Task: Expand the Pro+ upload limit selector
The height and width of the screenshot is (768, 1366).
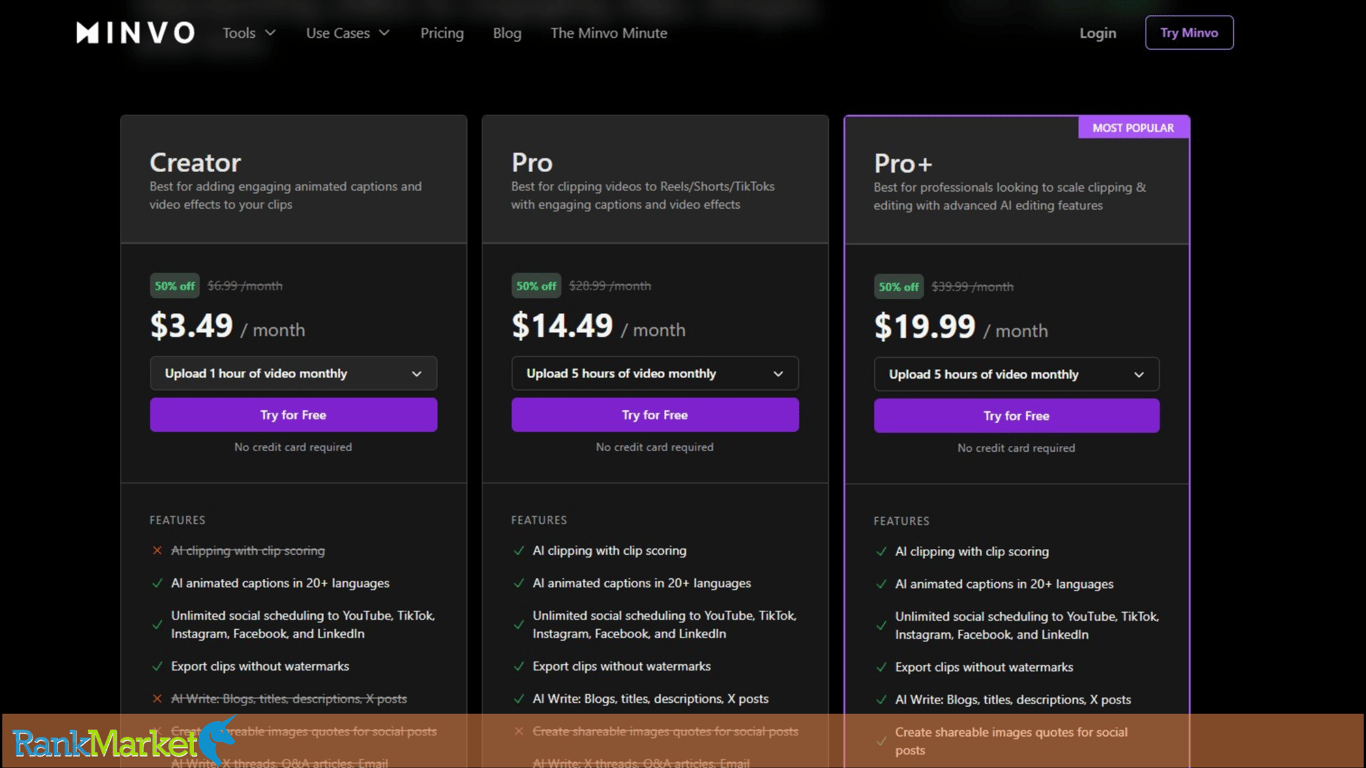Action: tap(1016, 374)
